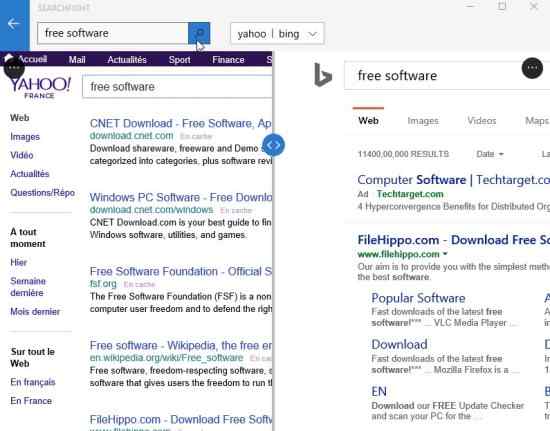Select the Yahoo Images filter

[25, 136]
